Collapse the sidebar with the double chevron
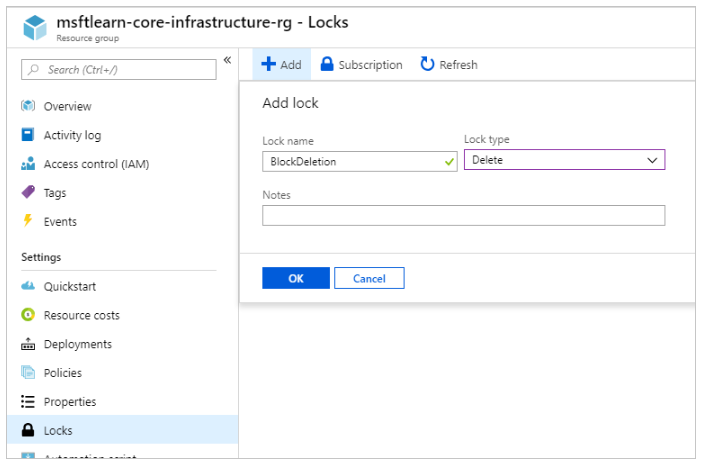 pyautogui.click(x=227, y=60)
